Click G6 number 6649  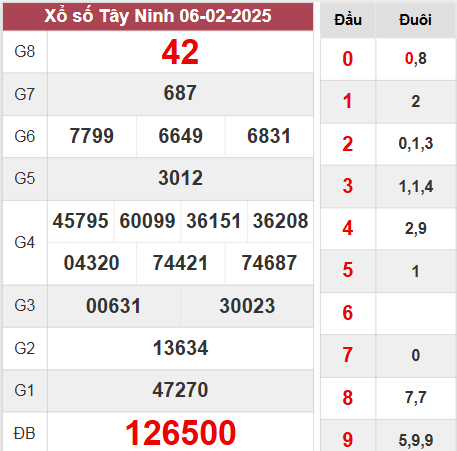[181, 136]
